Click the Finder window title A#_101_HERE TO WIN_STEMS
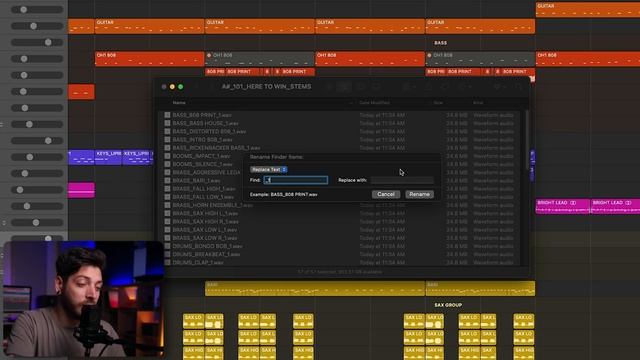640x360 pixels. point(266,87)
